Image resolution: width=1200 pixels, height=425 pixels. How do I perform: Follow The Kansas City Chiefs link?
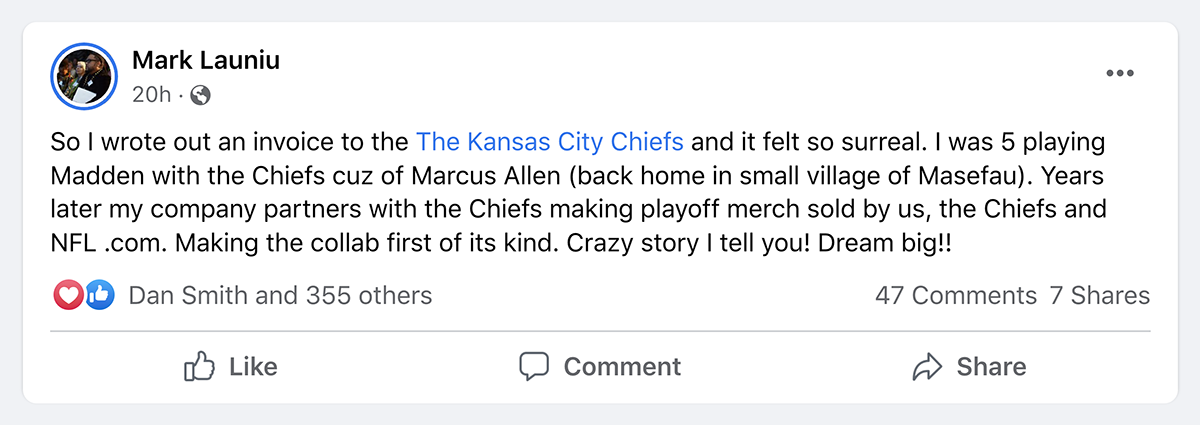pos(549,141)
